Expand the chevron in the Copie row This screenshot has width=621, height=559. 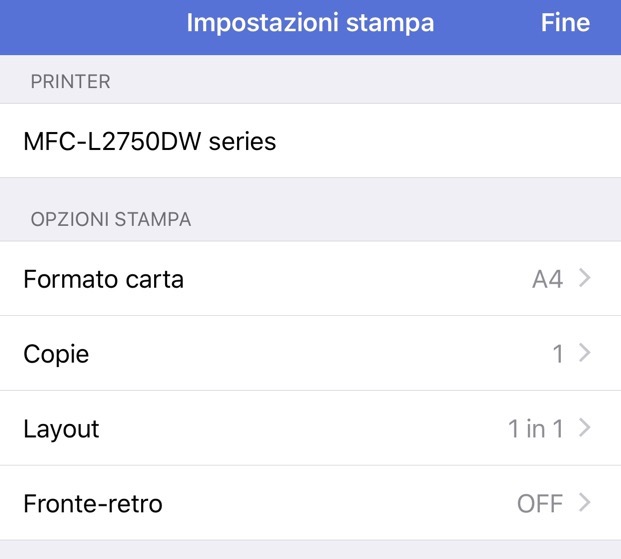586,354
